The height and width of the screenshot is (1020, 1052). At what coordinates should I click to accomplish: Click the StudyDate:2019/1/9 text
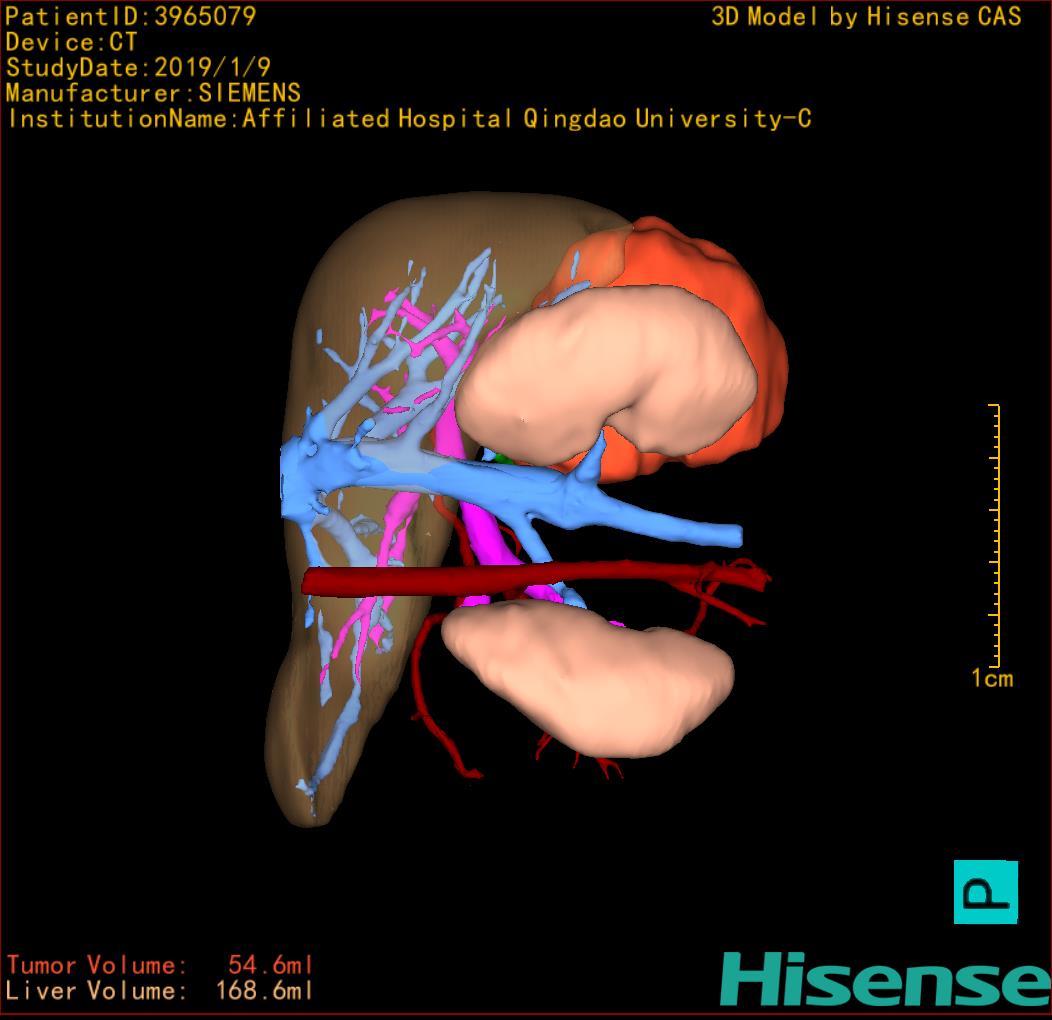(x=138, y=67)
